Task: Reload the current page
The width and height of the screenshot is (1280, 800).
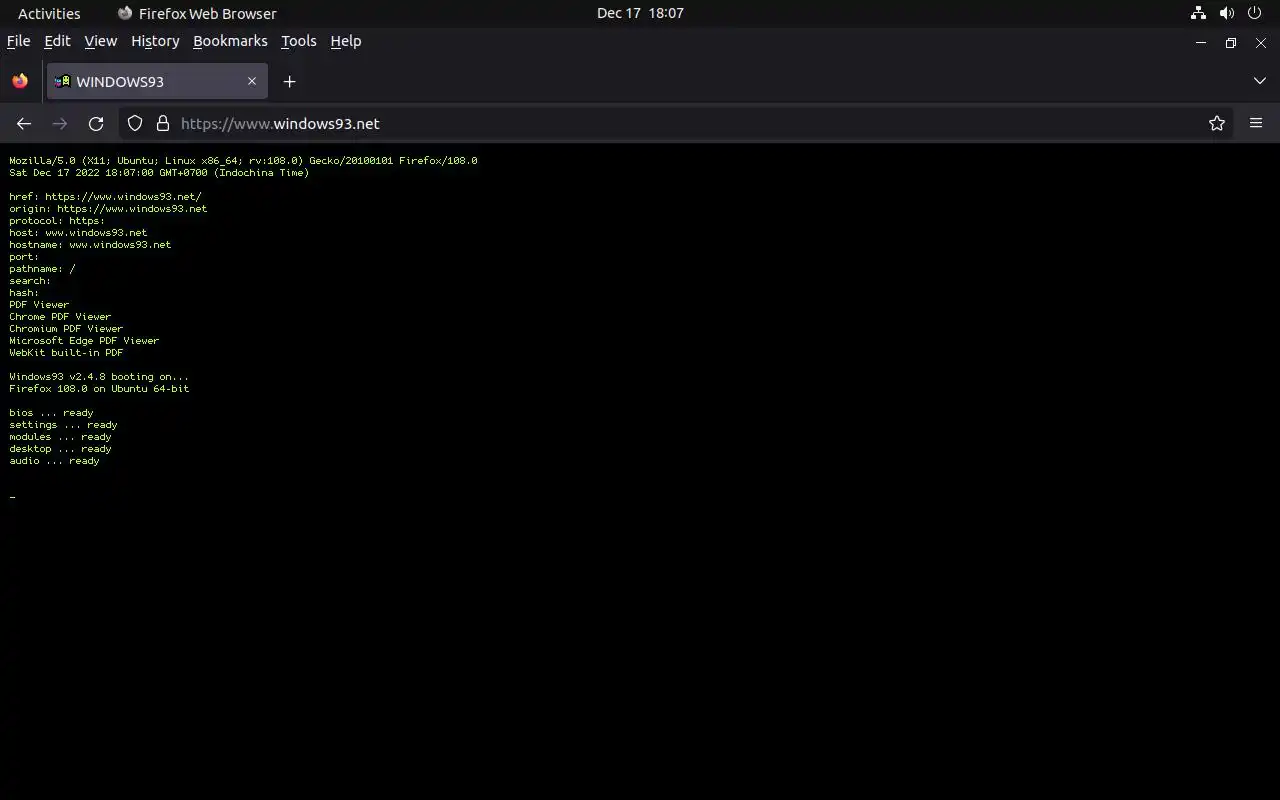Action: click(96, 124)
